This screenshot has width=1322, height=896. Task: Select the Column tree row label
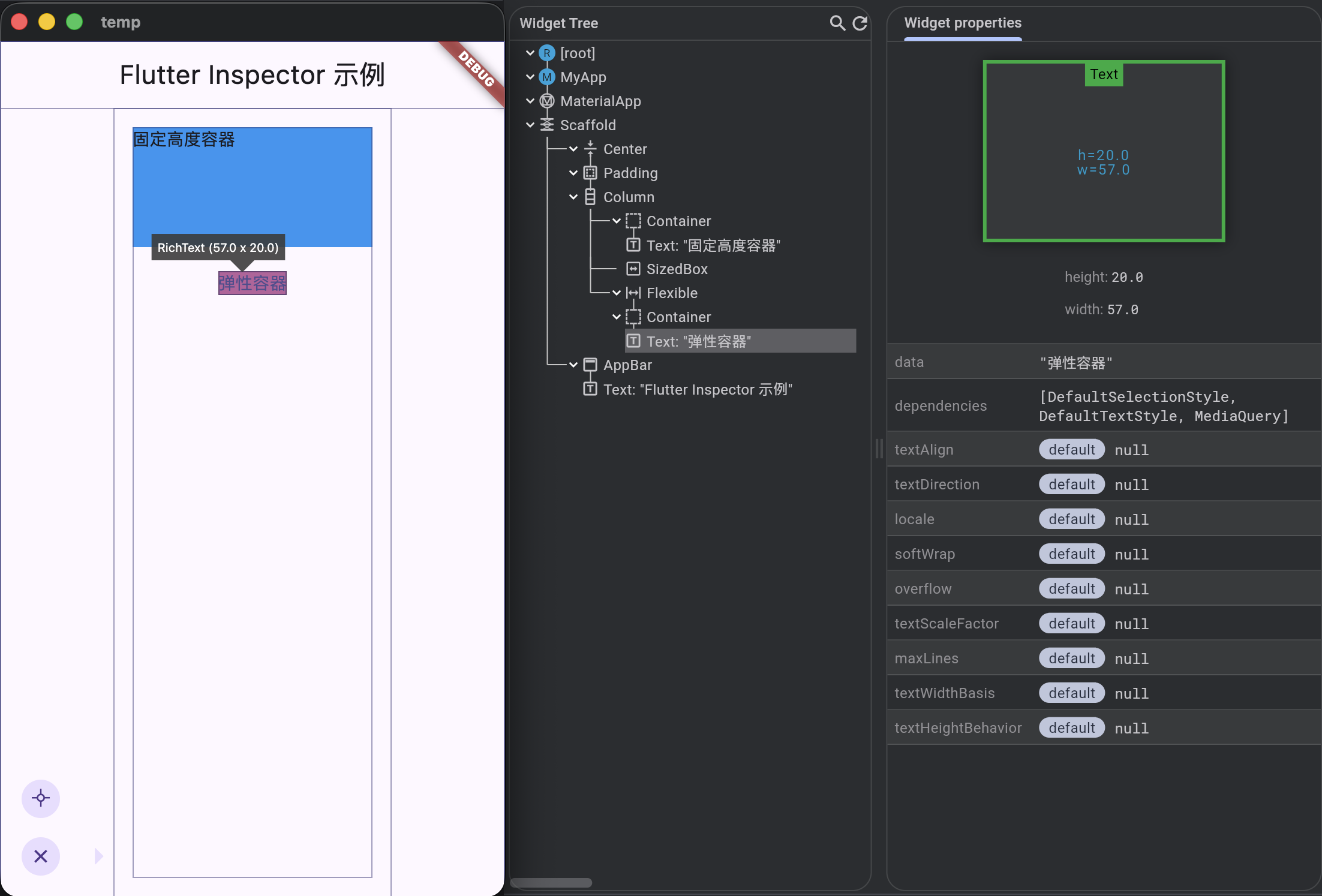(629, 197)
